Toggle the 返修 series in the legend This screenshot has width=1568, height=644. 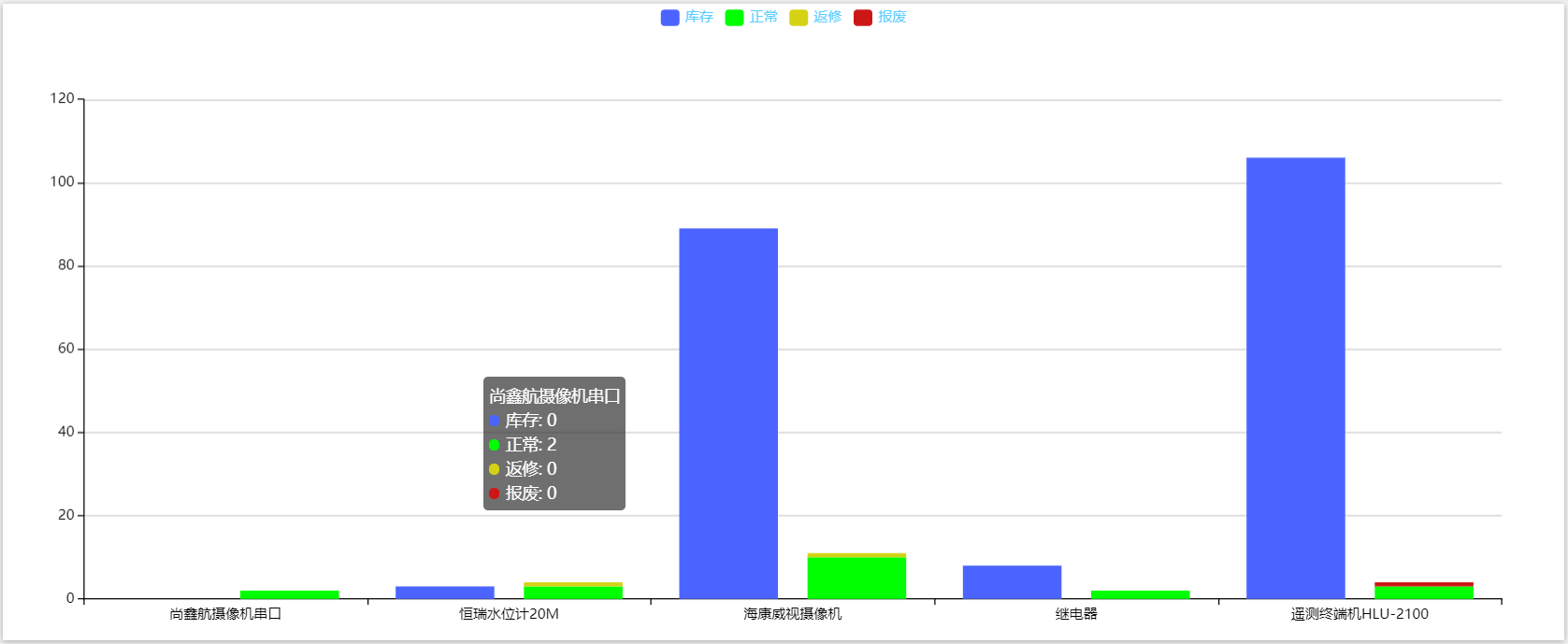[x=815, y=17]
